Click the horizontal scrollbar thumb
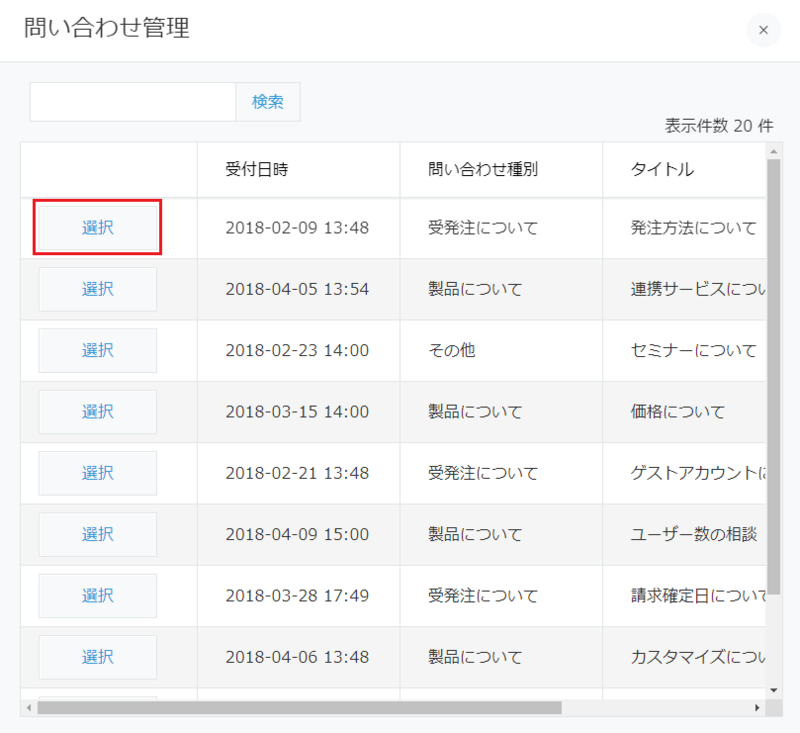 (x=300, y=707)
